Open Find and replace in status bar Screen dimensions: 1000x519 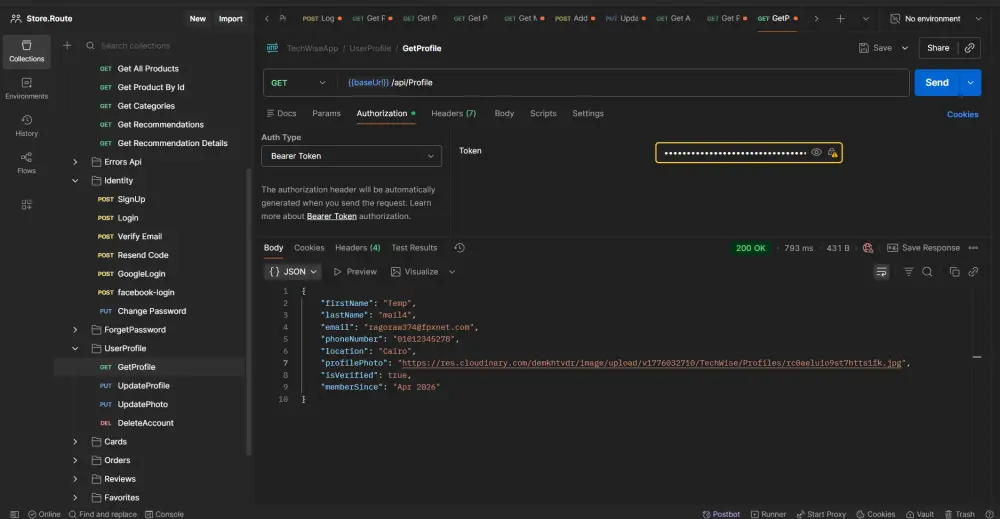pyautogui.click(x=103, y=514)
